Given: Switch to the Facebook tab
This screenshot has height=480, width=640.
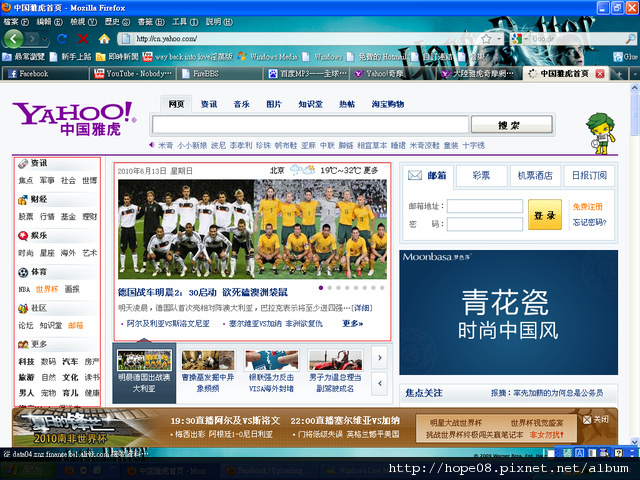Looking at the screenshot, I should [x=44, y=73].
